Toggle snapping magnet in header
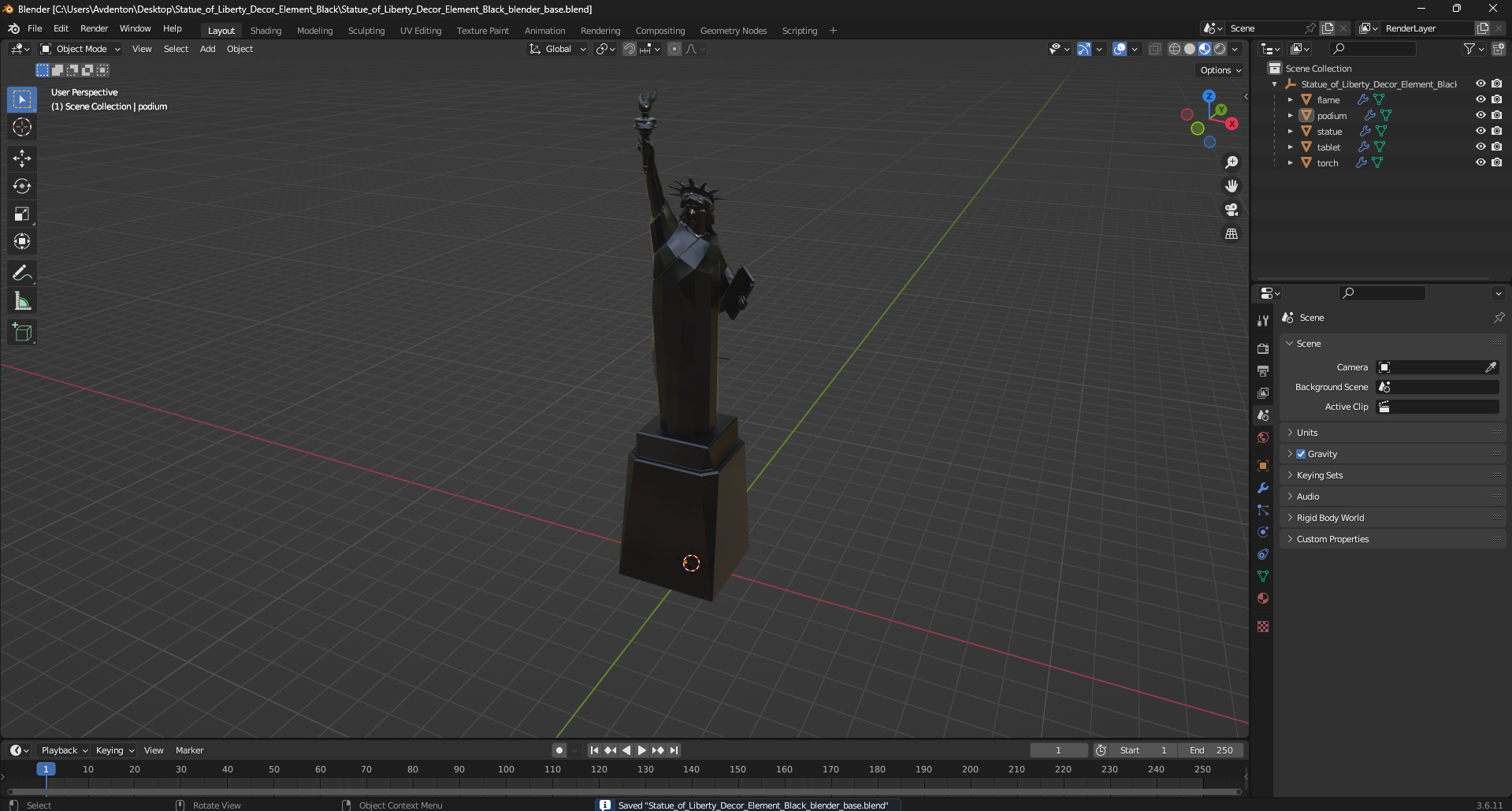 [630, 49]
